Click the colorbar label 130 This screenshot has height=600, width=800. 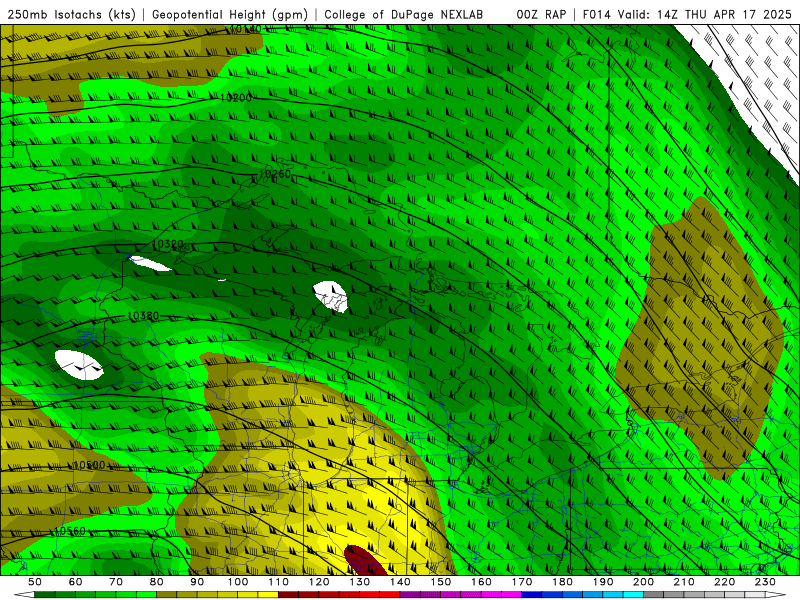coord(359,582)
